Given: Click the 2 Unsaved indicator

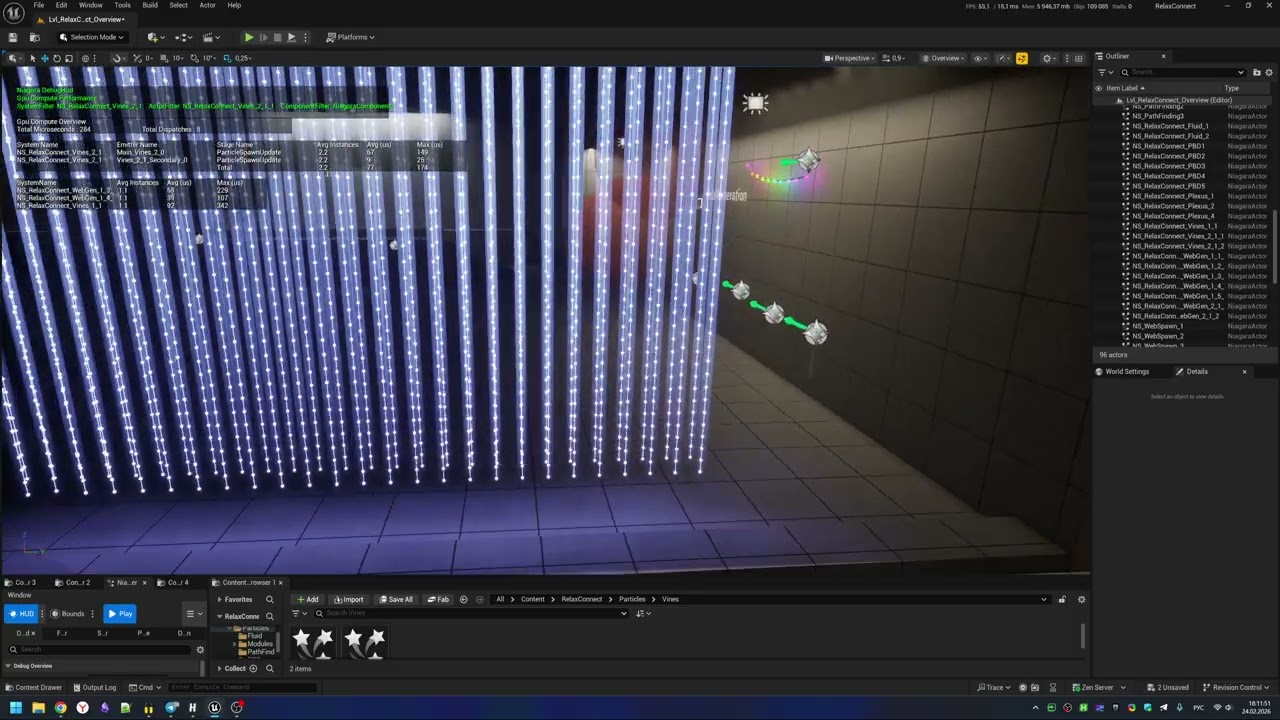Looking at the screenshot, I should coord(1167,688).
